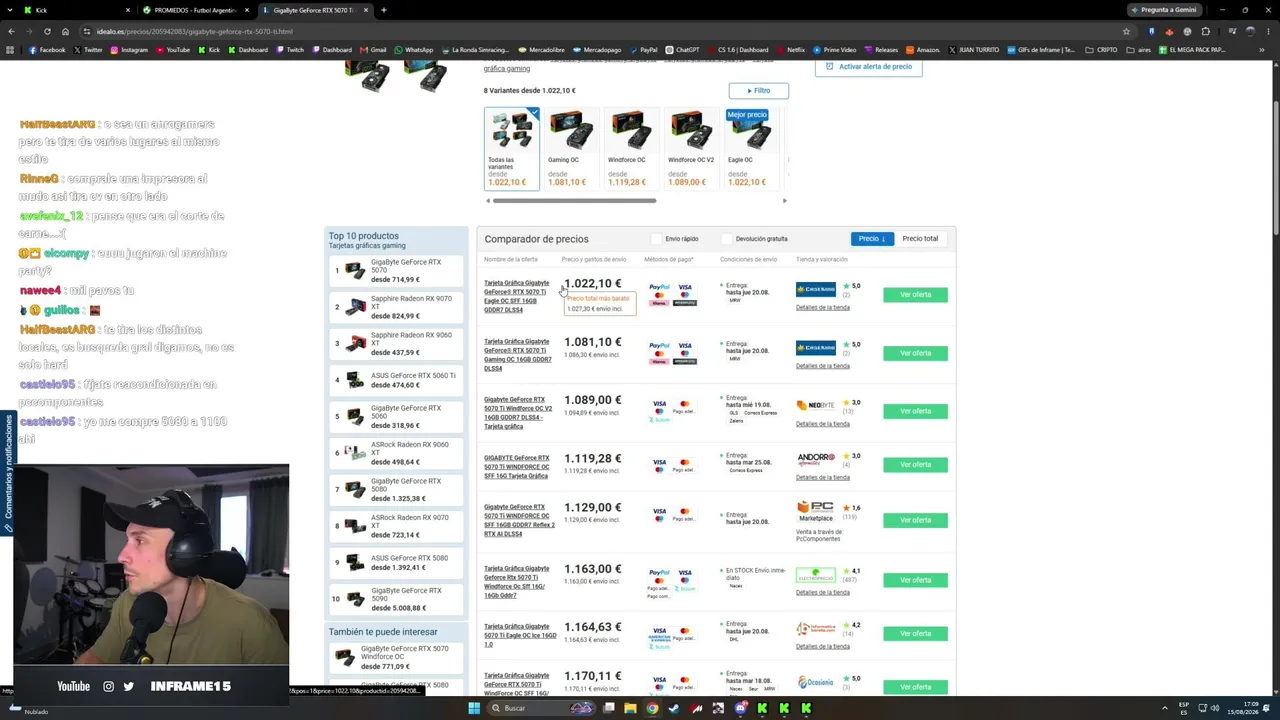Open the Facebook bookmark

(x=47, y=50)
